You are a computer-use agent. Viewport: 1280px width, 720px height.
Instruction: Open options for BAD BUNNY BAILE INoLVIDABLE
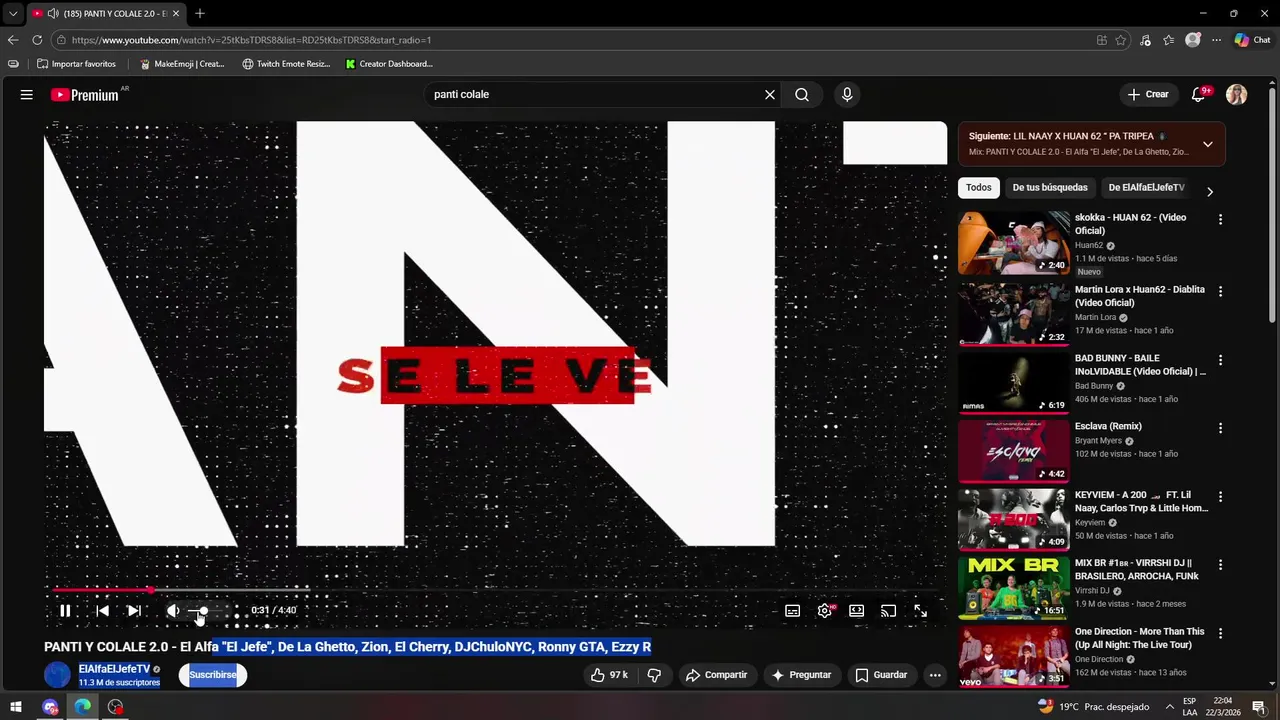pyautogui.click(x=1220, y=360)
